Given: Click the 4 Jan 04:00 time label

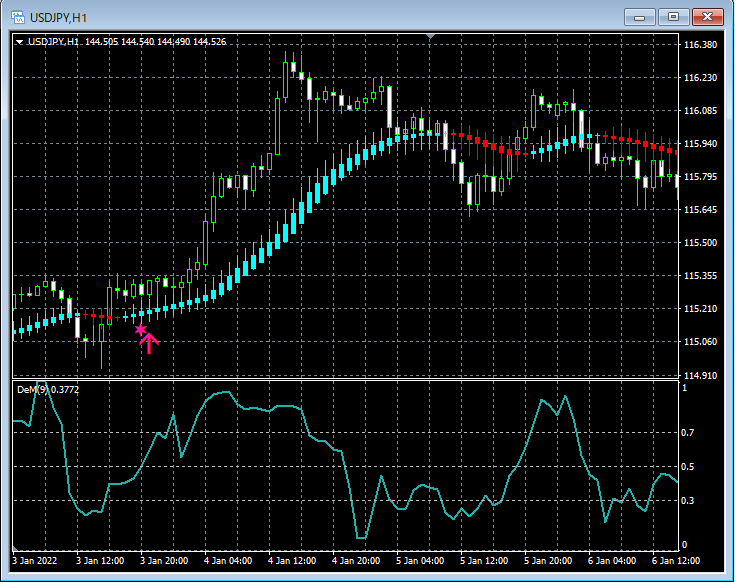Looking at the screenshot, I should point(226,560).
